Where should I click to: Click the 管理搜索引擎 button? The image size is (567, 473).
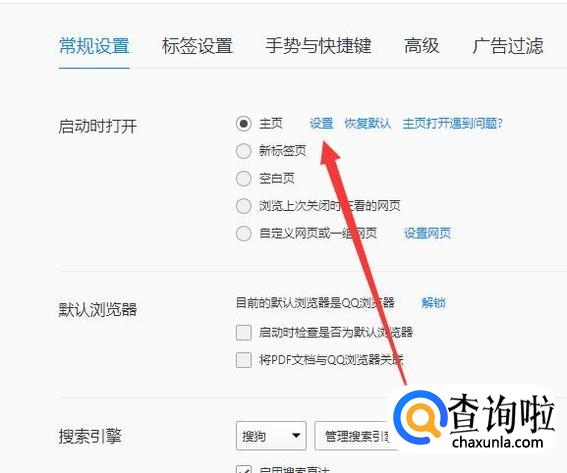tap(356, 436)
